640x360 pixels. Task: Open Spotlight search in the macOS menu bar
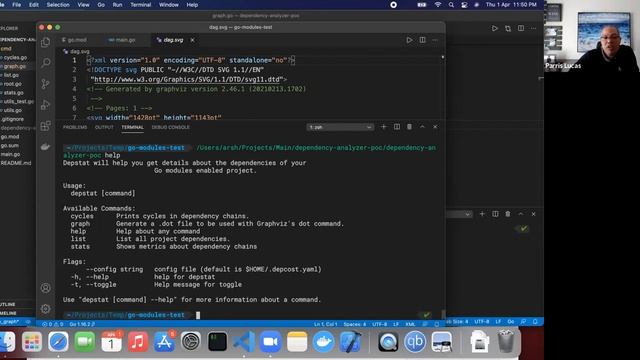(451, 5)
